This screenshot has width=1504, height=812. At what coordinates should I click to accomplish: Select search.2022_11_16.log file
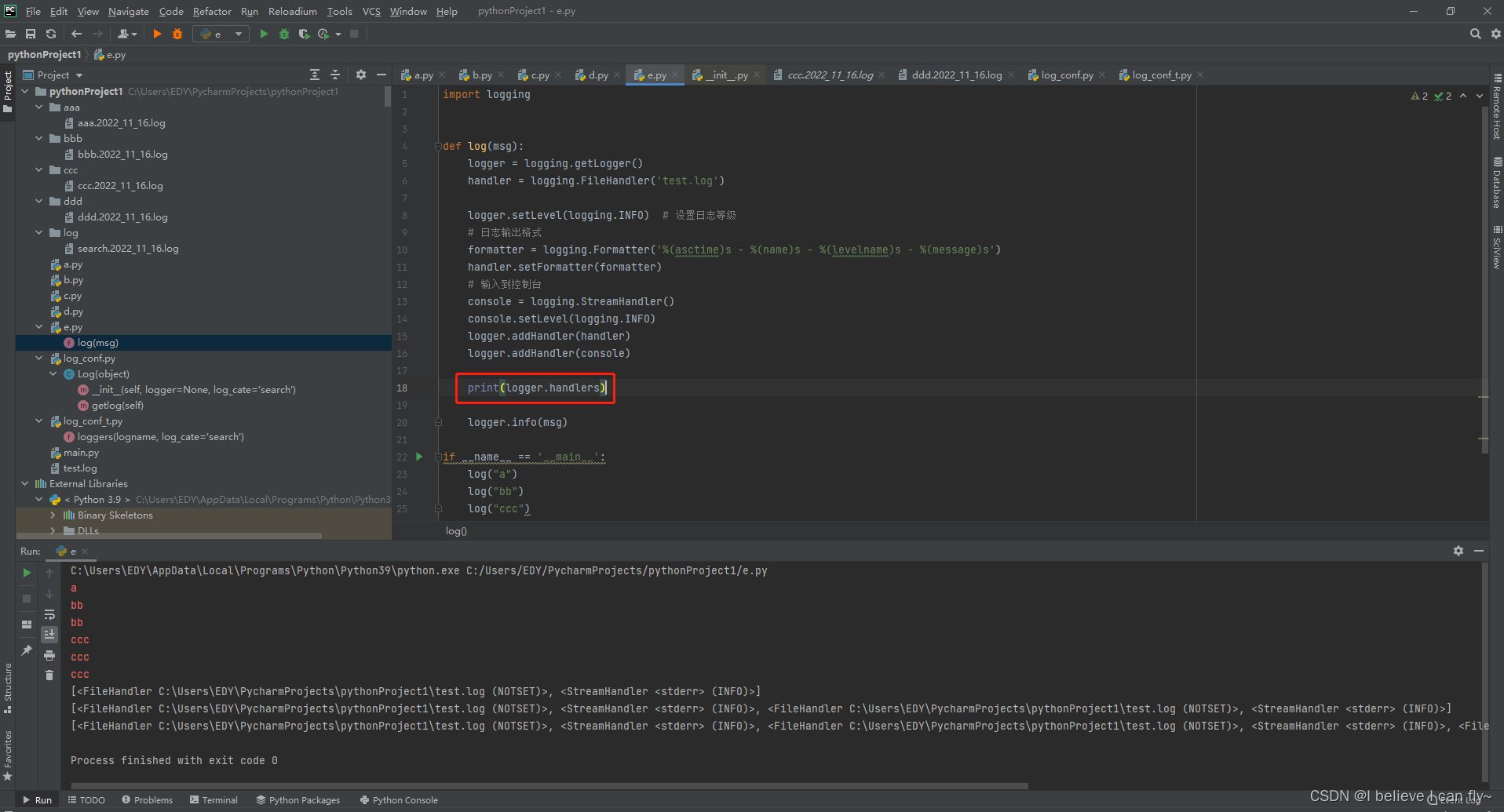pyautogui.click(x=128, y=249)
